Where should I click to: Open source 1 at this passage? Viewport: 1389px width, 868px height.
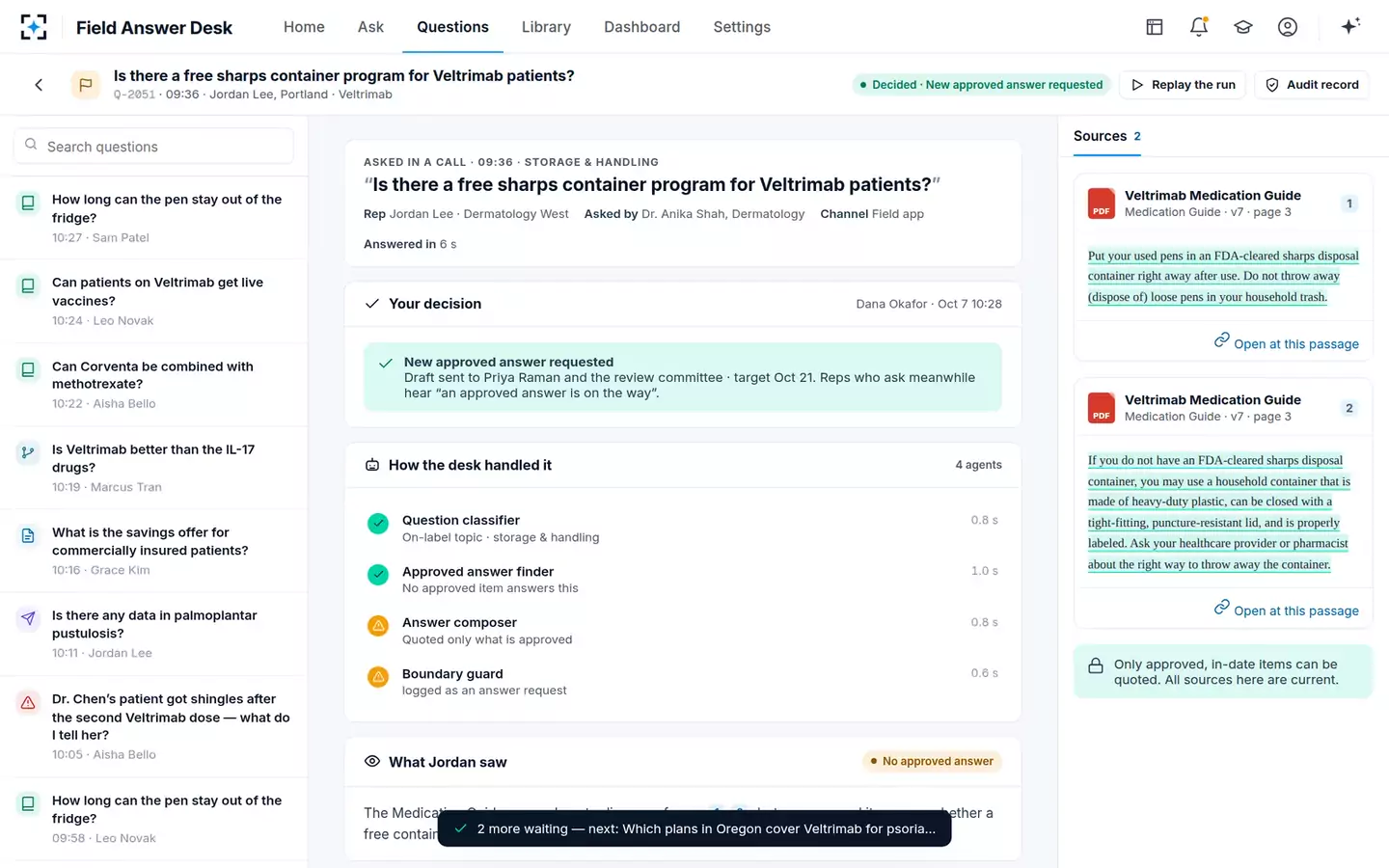click(1287, 343)
